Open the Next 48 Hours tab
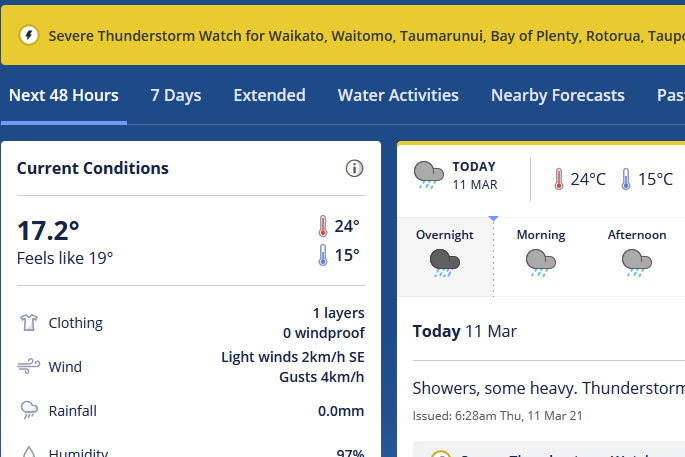 click(x=64, y=96)
